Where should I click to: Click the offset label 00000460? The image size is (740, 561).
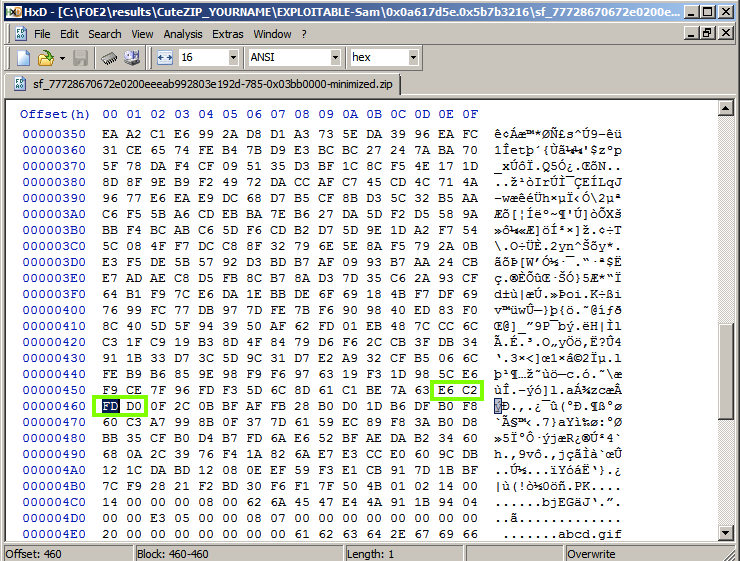(54, 406)
